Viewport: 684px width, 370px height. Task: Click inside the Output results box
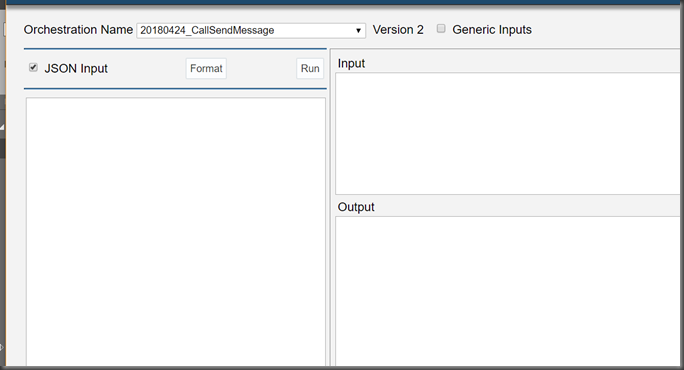(508, 291)
